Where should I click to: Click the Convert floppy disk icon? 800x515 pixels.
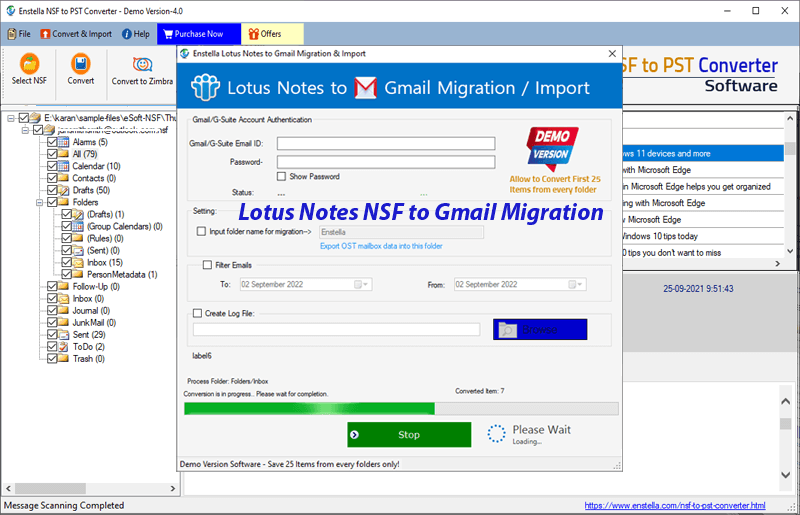81,64
